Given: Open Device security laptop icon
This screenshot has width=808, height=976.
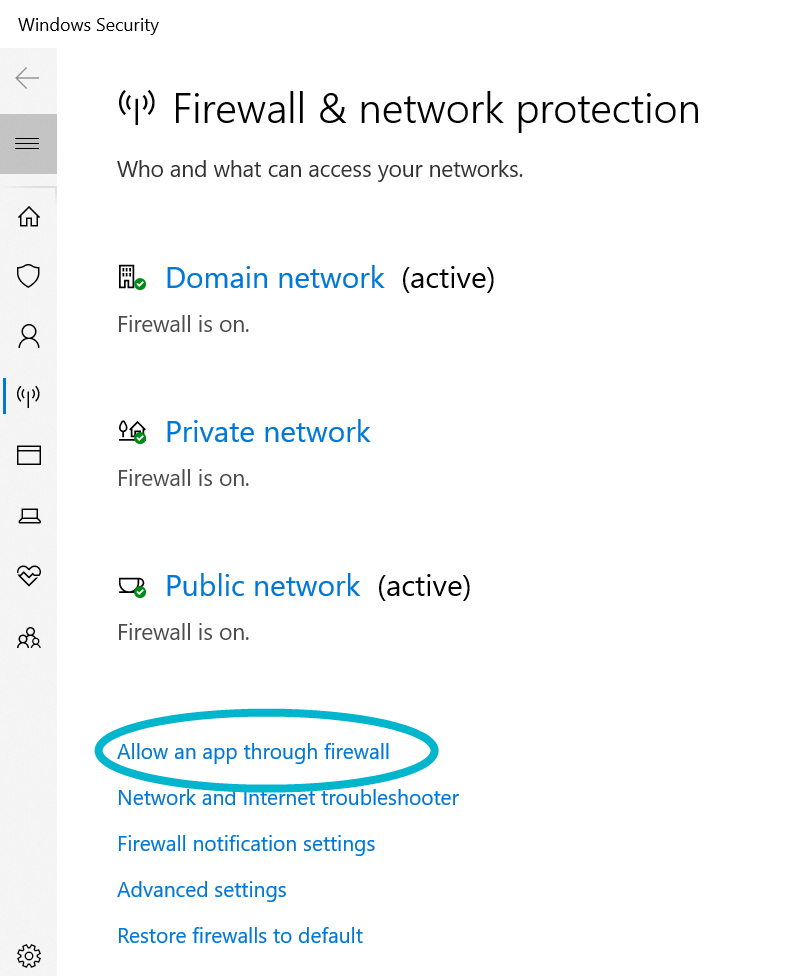Looking at the screenshot, I should tap(29, 516).
